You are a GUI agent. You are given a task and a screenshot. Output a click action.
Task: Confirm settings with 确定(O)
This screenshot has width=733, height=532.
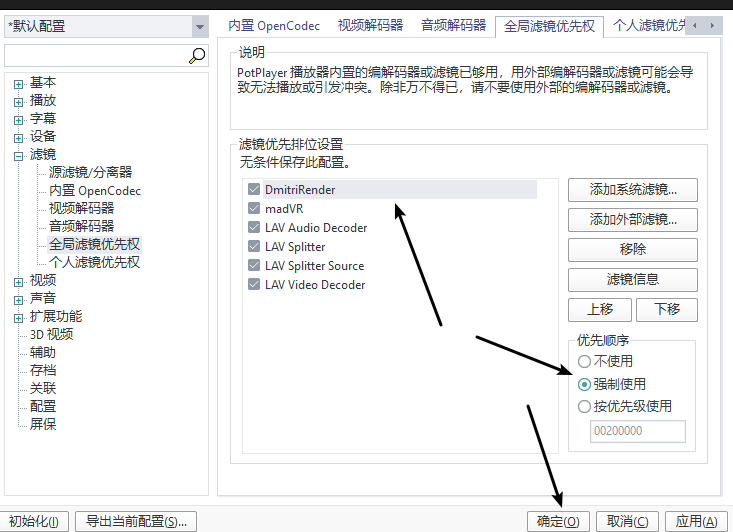(558, 521)
